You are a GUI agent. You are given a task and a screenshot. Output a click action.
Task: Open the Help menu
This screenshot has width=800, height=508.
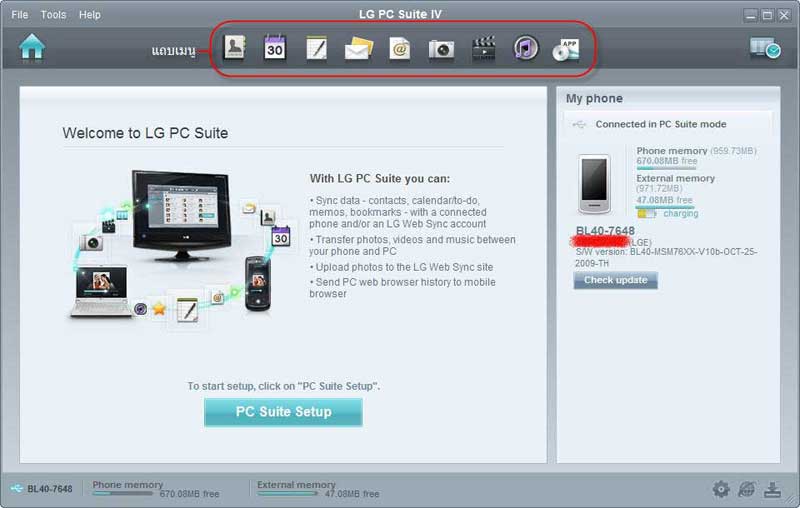(90, 15)
